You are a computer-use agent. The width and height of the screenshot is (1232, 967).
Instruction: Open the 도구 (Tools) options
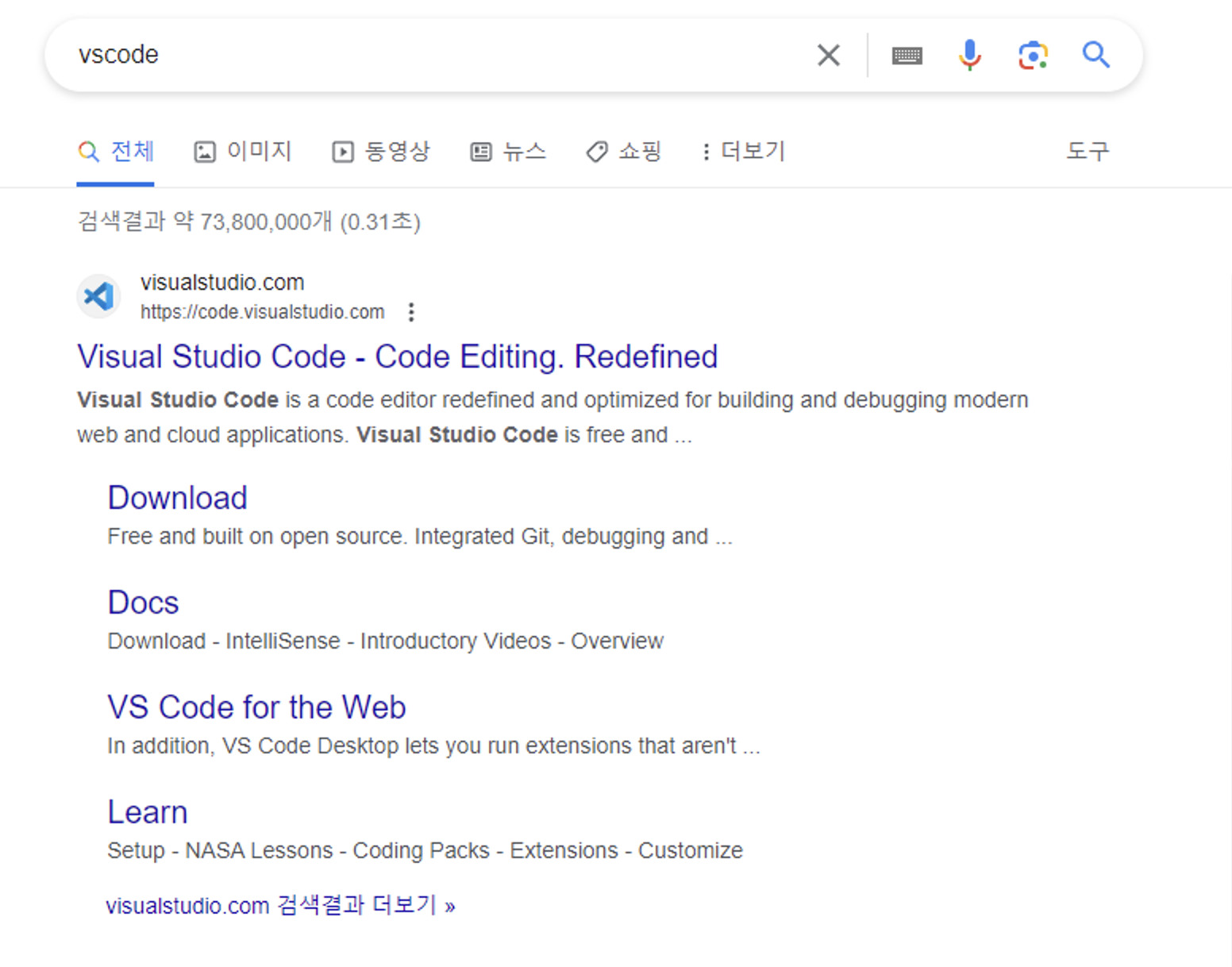1088,151
